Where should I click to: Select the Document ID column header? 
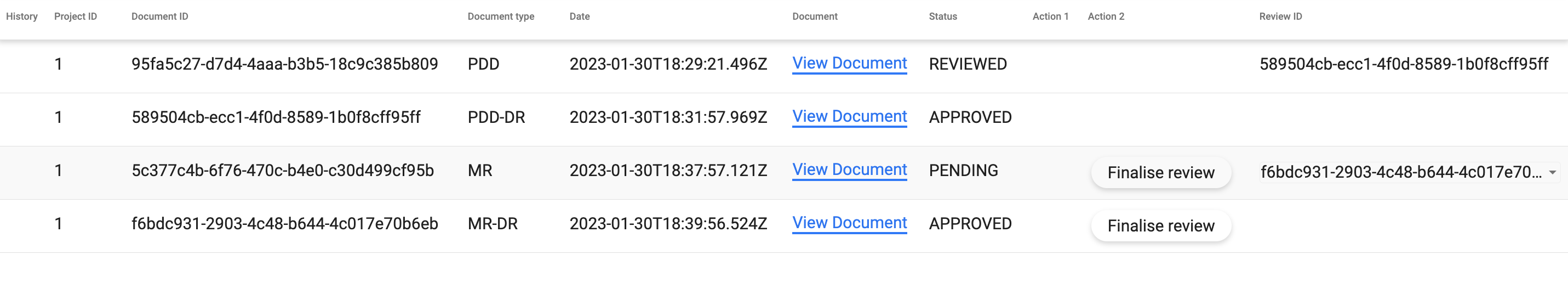pos(159,16)
